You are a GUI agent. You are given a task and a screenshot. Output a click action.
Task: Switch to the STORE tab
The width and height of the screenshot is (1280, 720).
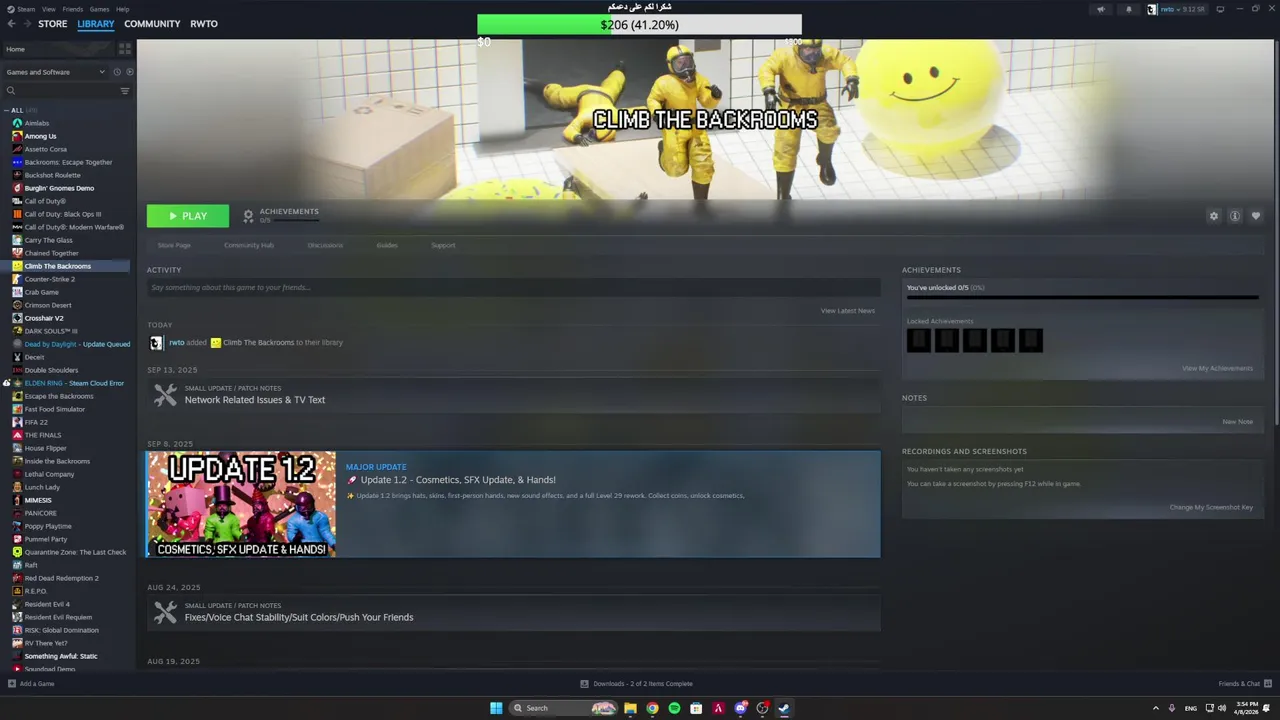pos(53,24)
